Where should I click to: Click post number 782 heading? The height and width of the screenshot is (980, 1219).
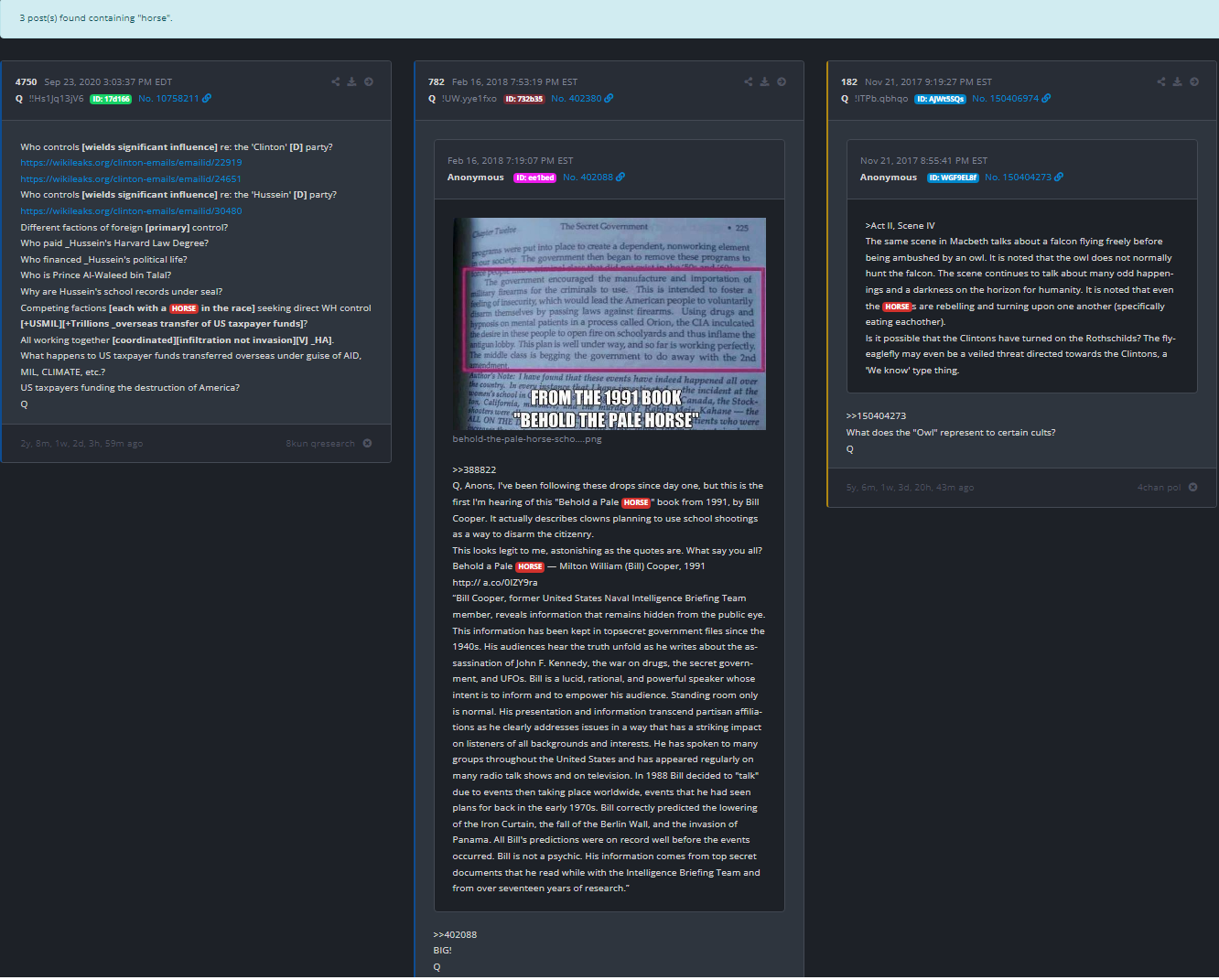coord(436,82)
